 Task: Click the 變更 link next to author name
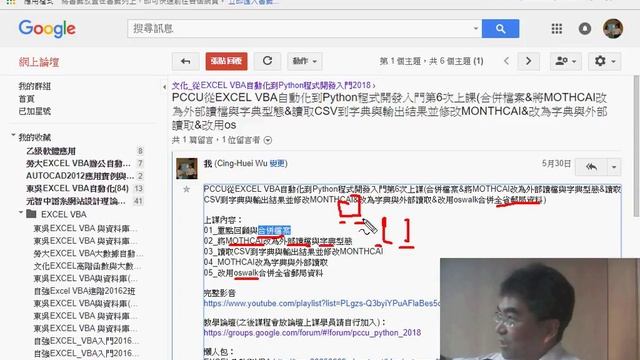(277, 163)
